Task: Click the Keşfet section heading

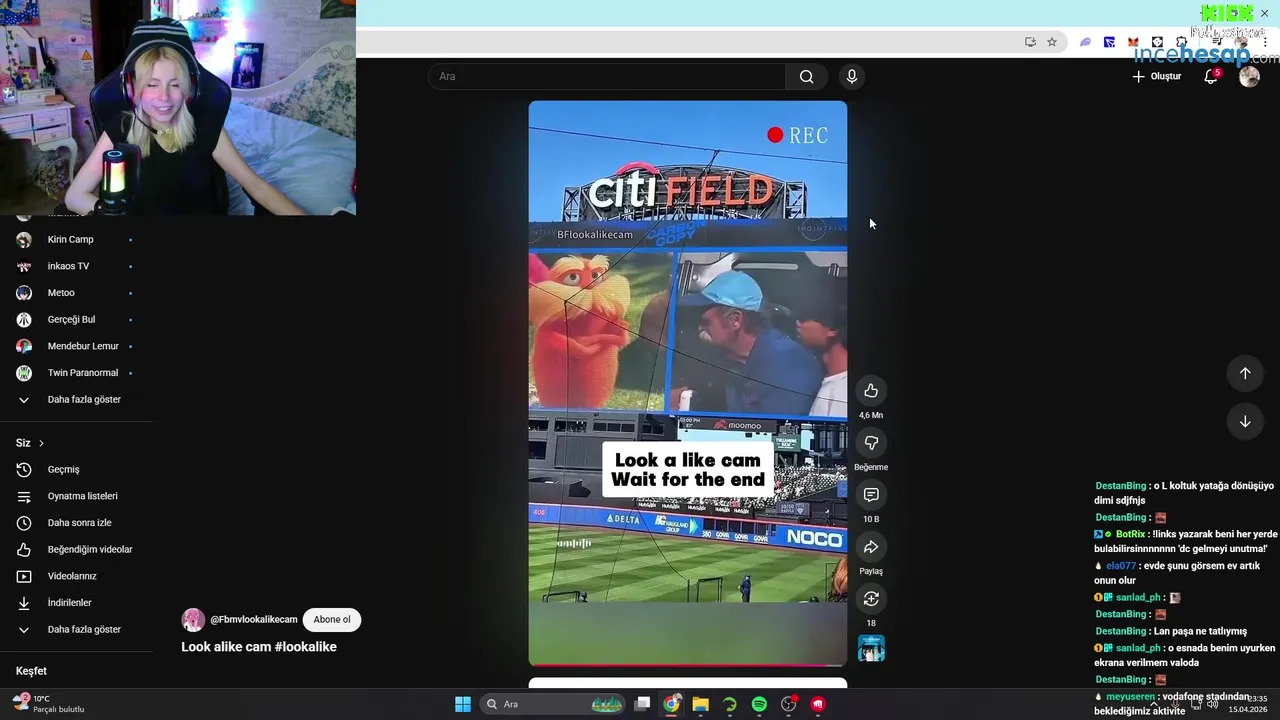Action: [31, 672]
